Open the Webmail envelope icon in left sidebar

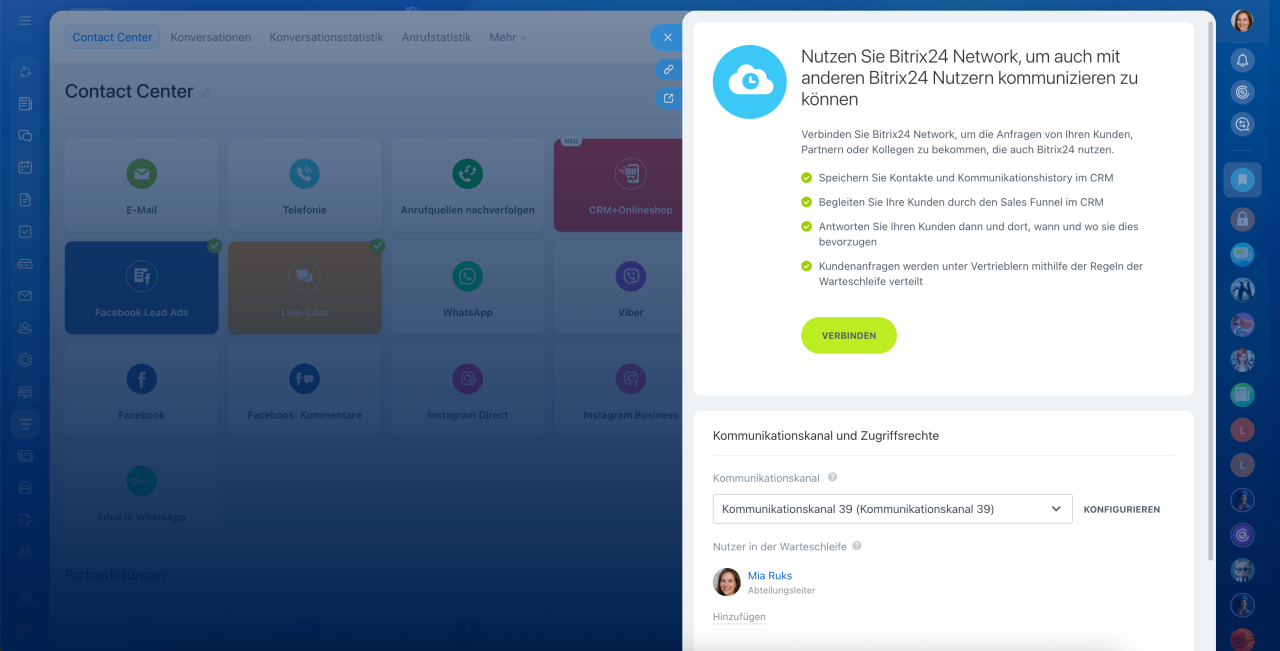(25, 296)
